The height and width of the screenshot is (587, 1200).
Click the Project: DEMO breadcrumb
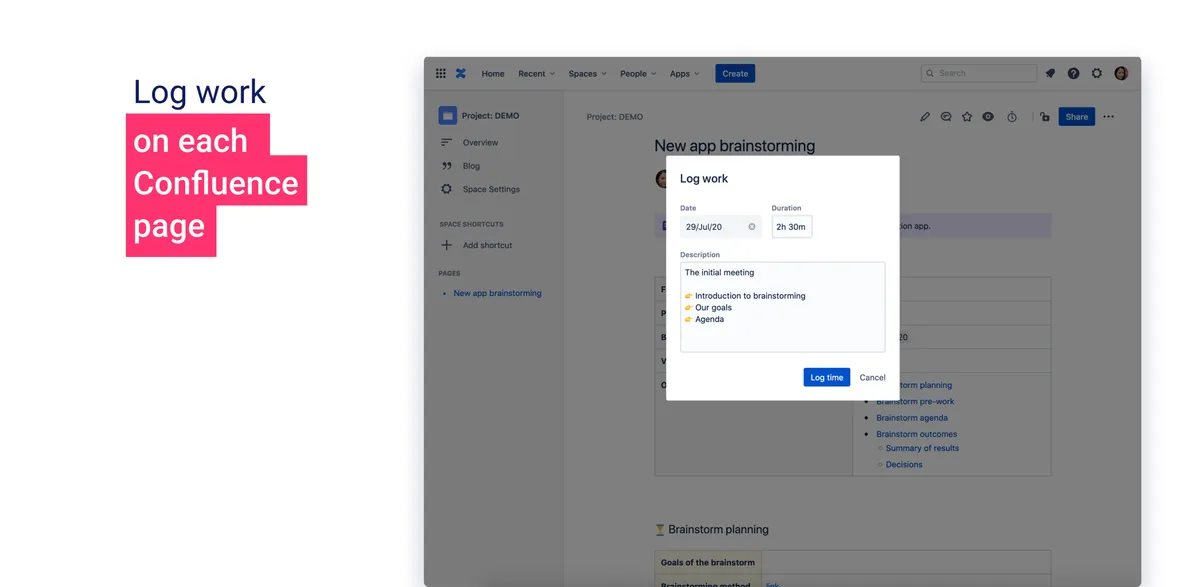pos(615,117)
